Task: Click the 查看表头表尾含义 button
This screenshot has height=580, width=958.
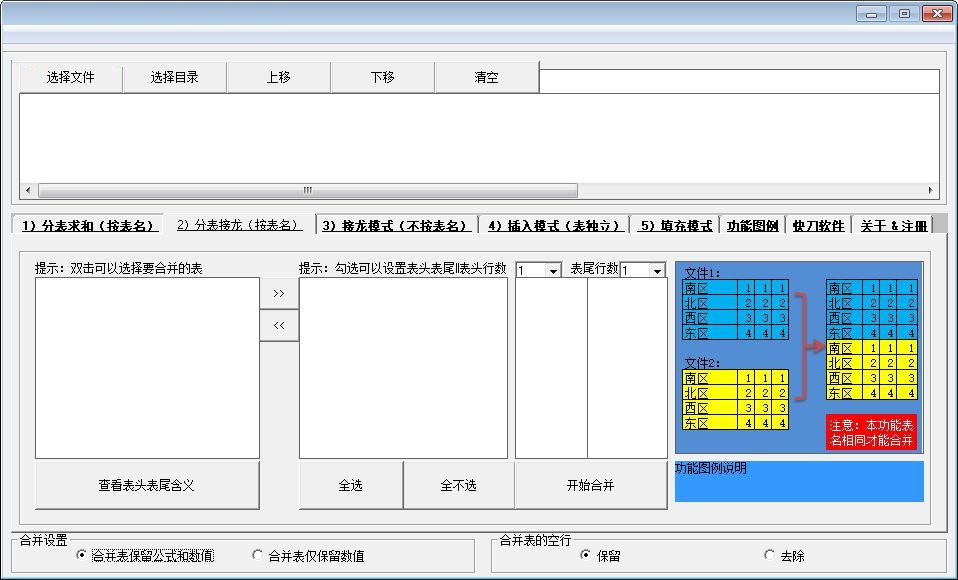Action: click(x=147, y=485)
